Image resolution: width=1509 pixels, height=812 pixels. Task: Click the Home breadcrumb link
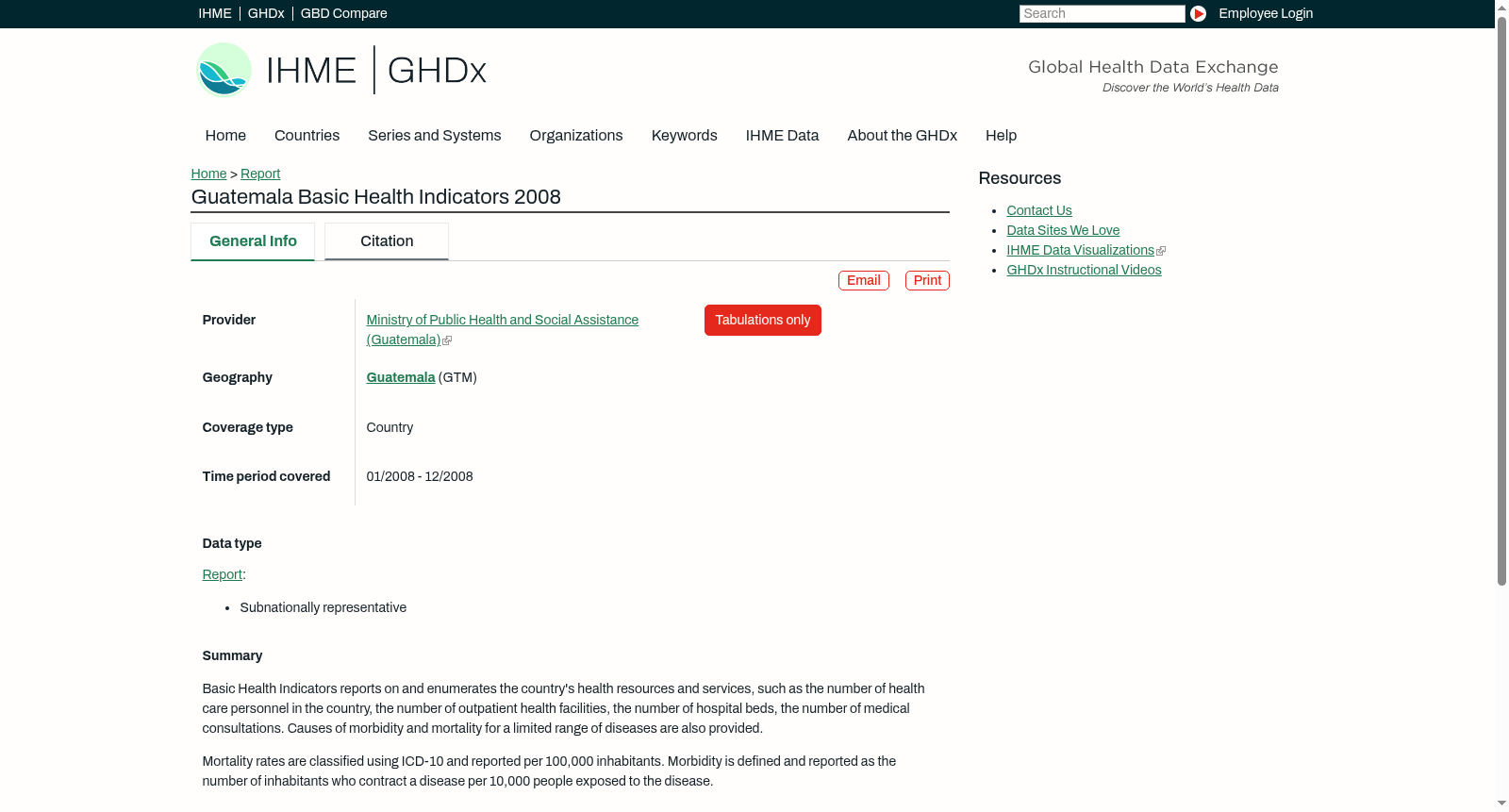click(x=208, y=174)
